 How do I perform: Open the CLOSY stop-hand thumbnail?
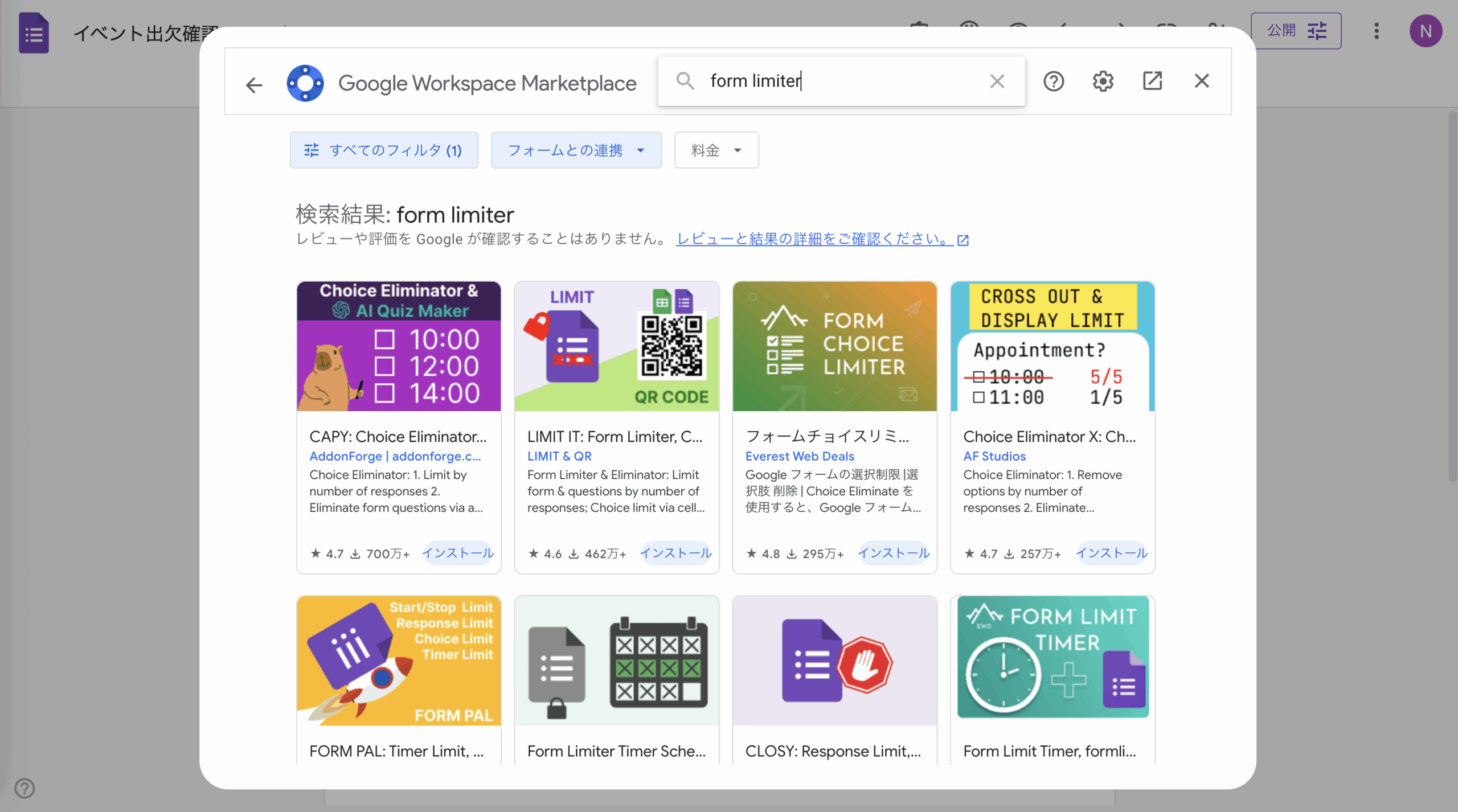point(835,661)
